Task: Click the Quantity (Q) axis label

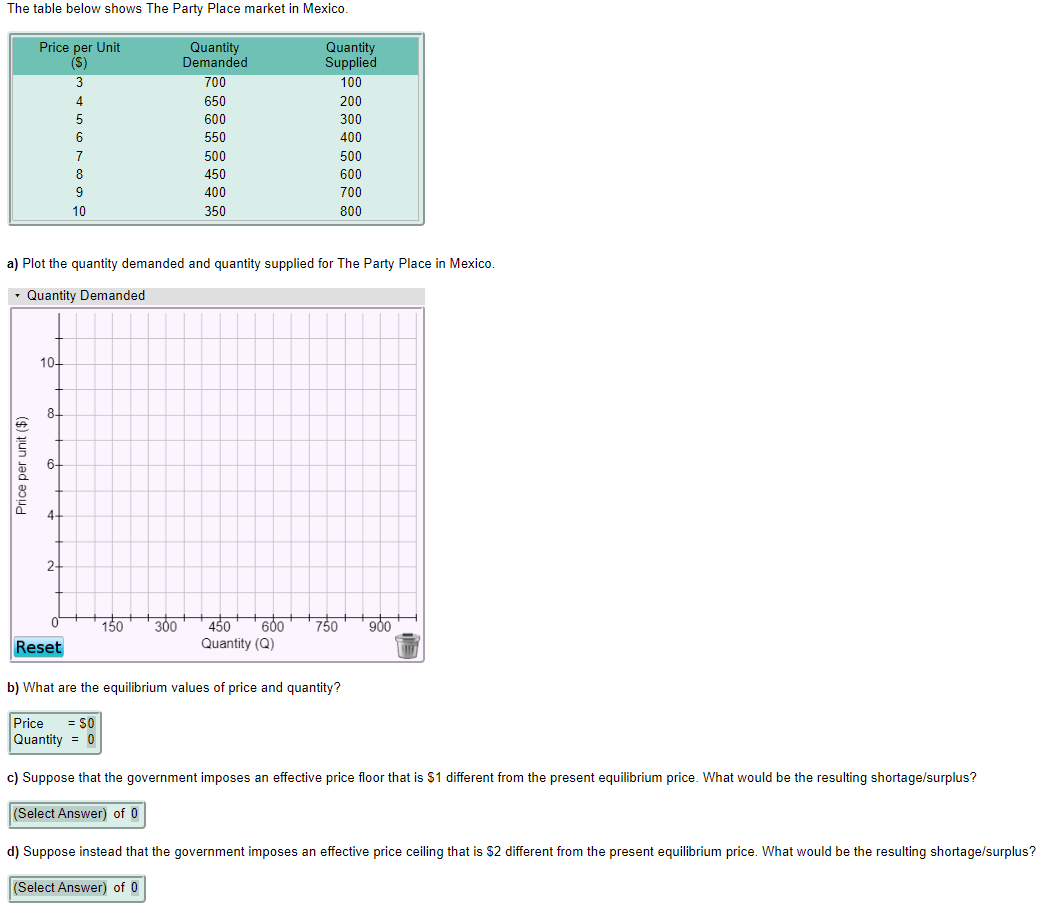Action: 238,643
